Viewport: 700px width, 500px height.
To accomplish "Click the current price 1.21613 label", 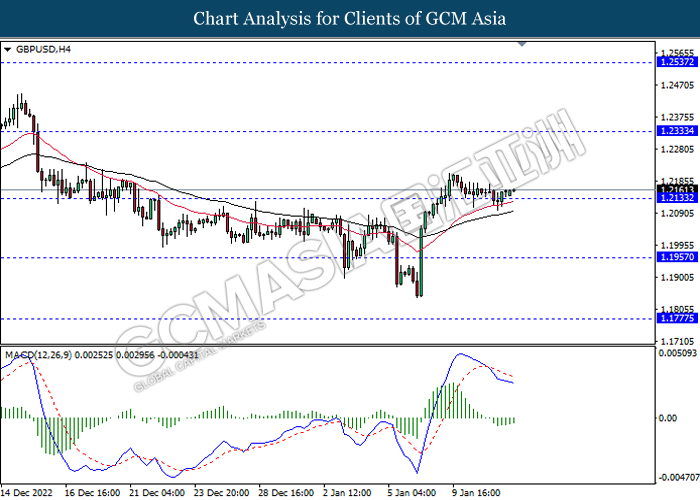I will click(677, 190).
